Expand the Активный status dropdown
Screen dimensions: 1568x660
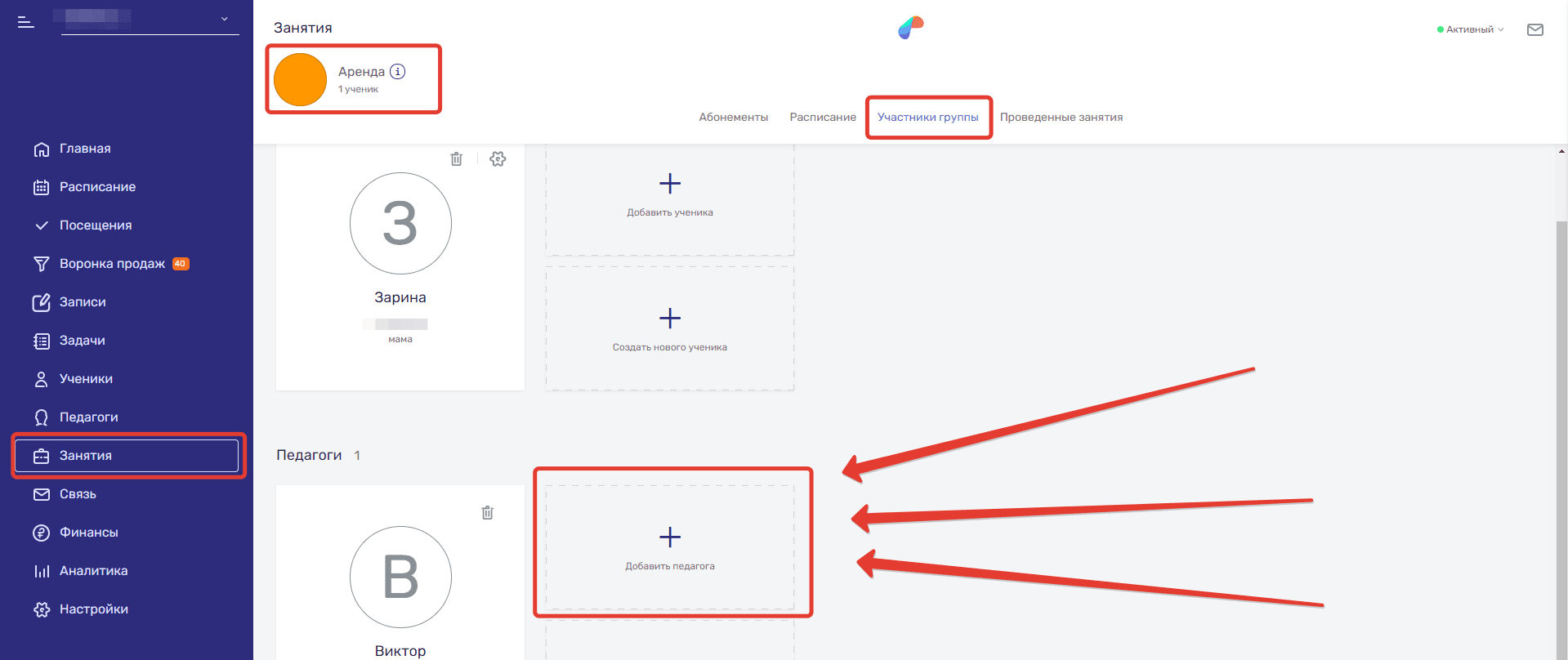(x=1471, y=29)
